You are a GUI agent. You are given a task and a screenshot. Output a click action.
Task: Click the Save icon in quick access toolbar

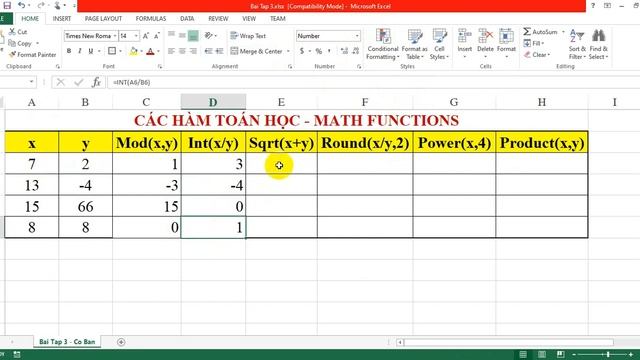(x=7, y=5)
